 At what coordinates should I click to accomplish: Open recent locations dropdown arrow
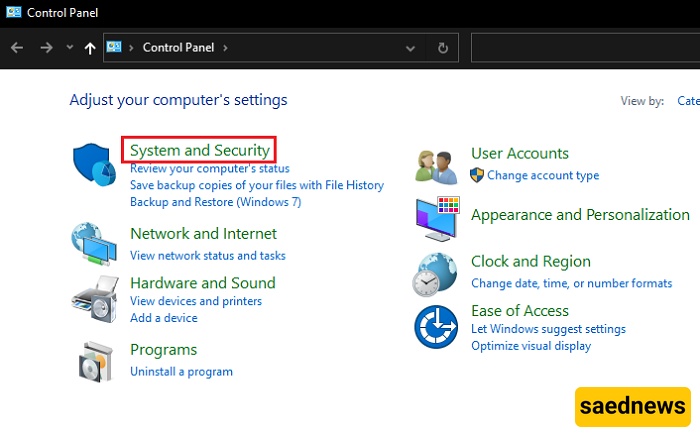pos(70,46)
